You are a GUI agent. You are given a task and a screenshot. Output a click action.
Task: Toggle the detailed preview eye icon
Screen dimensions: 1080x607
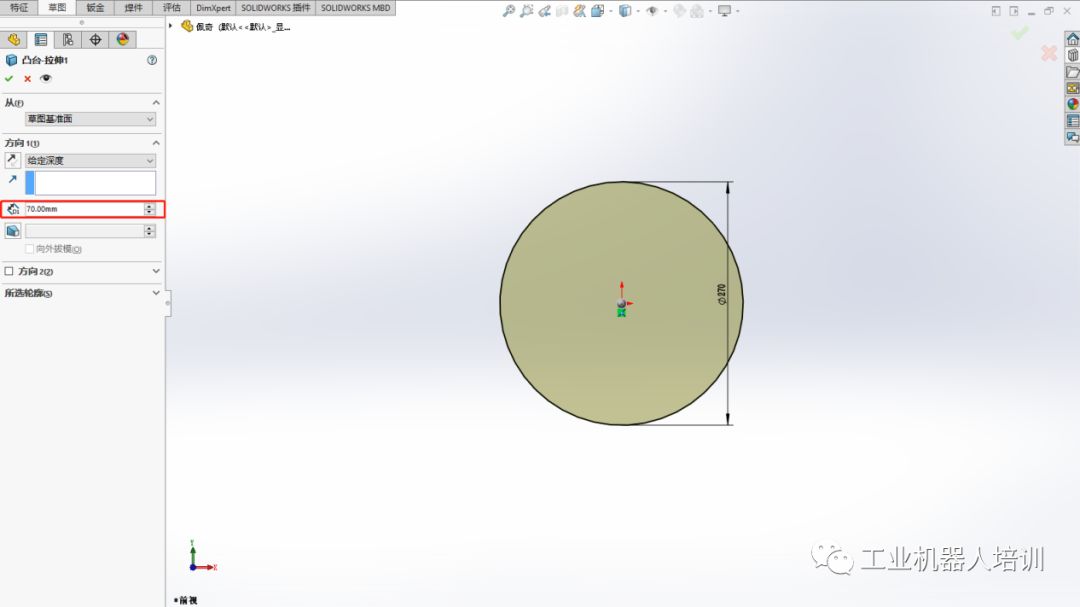click(45, 78)
